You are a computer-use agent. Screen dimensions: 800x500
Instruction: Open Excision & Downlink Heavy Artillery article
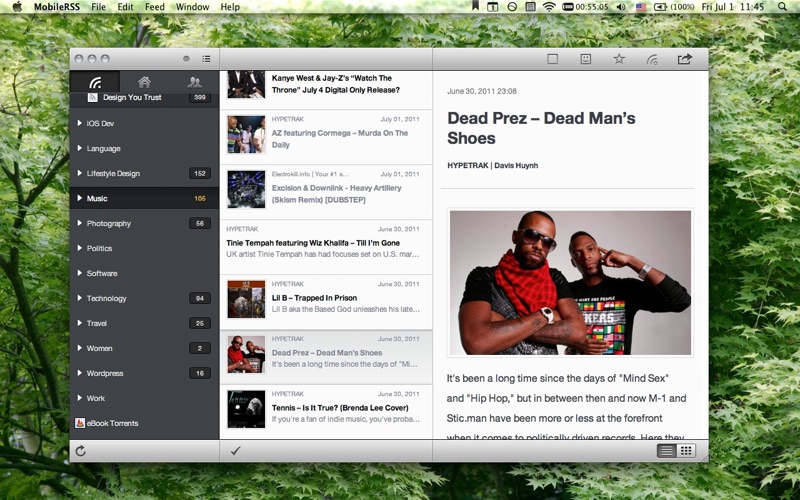coord(326,192)
